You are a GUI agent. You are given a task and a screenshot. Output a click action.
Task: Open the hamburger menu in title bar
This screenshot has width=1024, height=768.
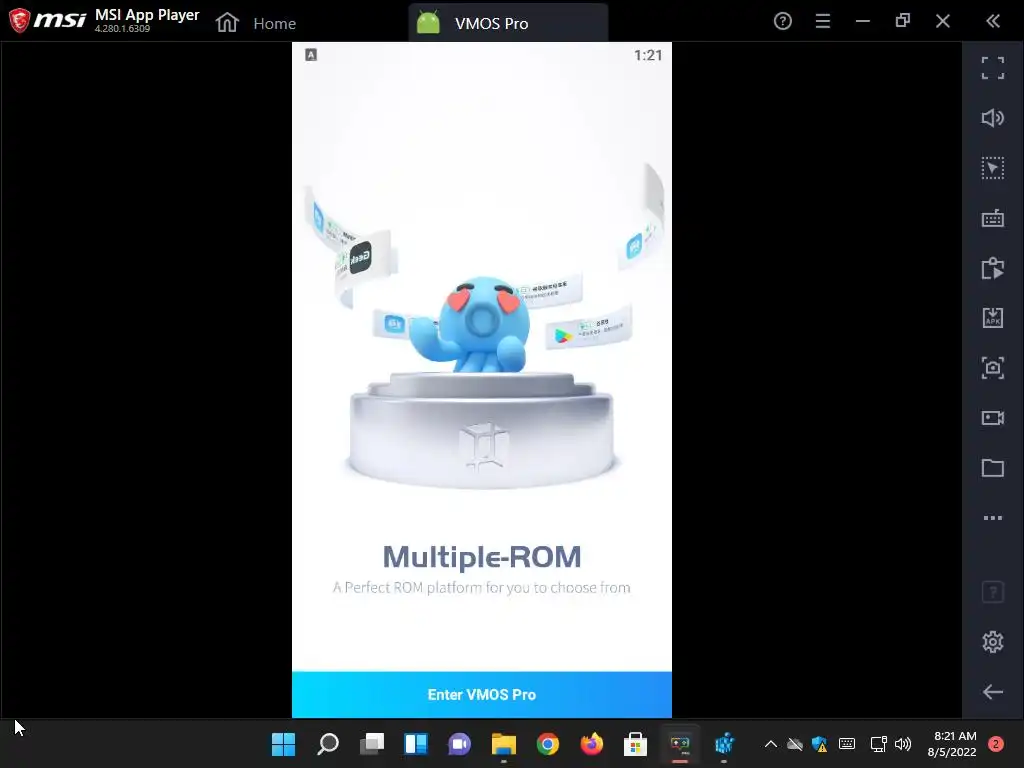pos(823,21)
